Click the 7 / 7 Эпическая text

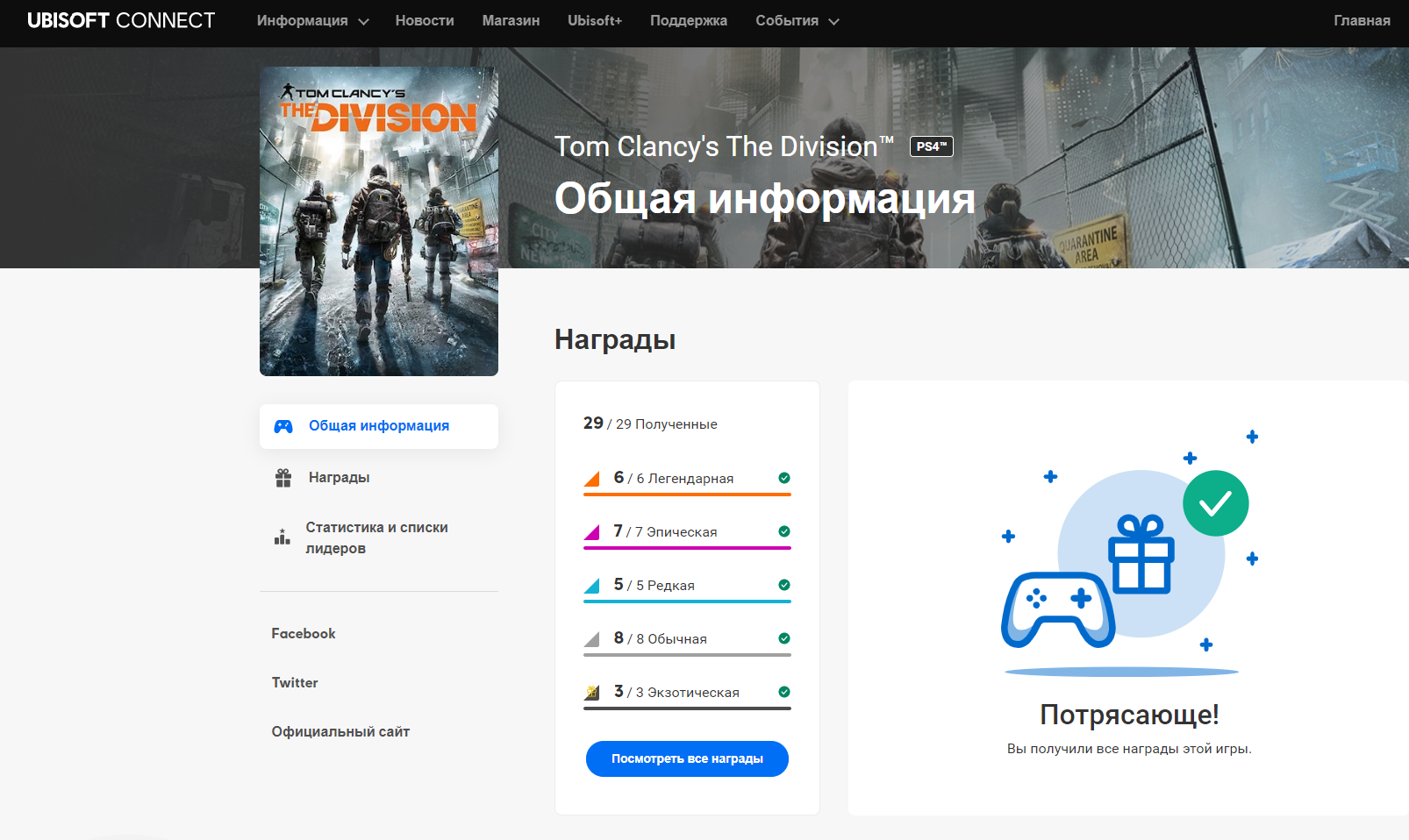click(665, 531)
